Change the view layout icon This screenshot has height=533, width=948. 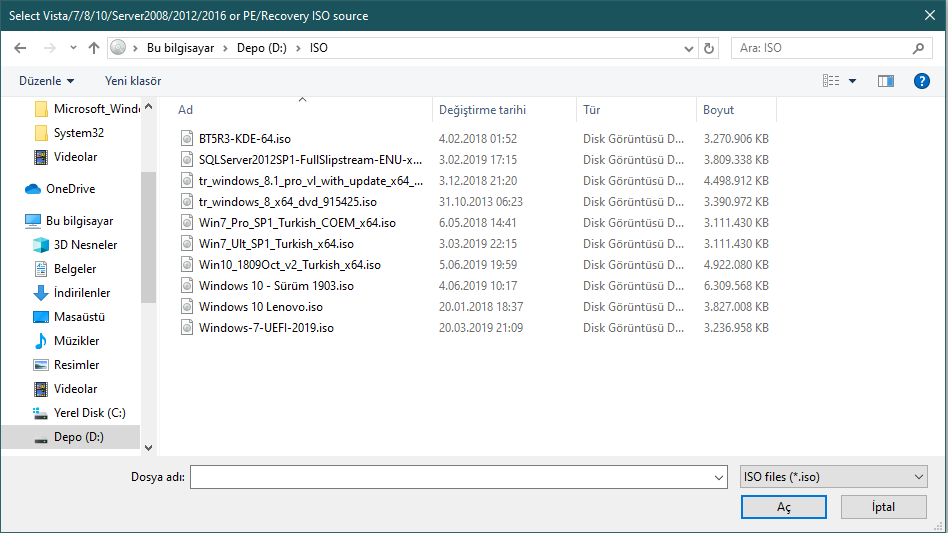(x=831, y=81)
